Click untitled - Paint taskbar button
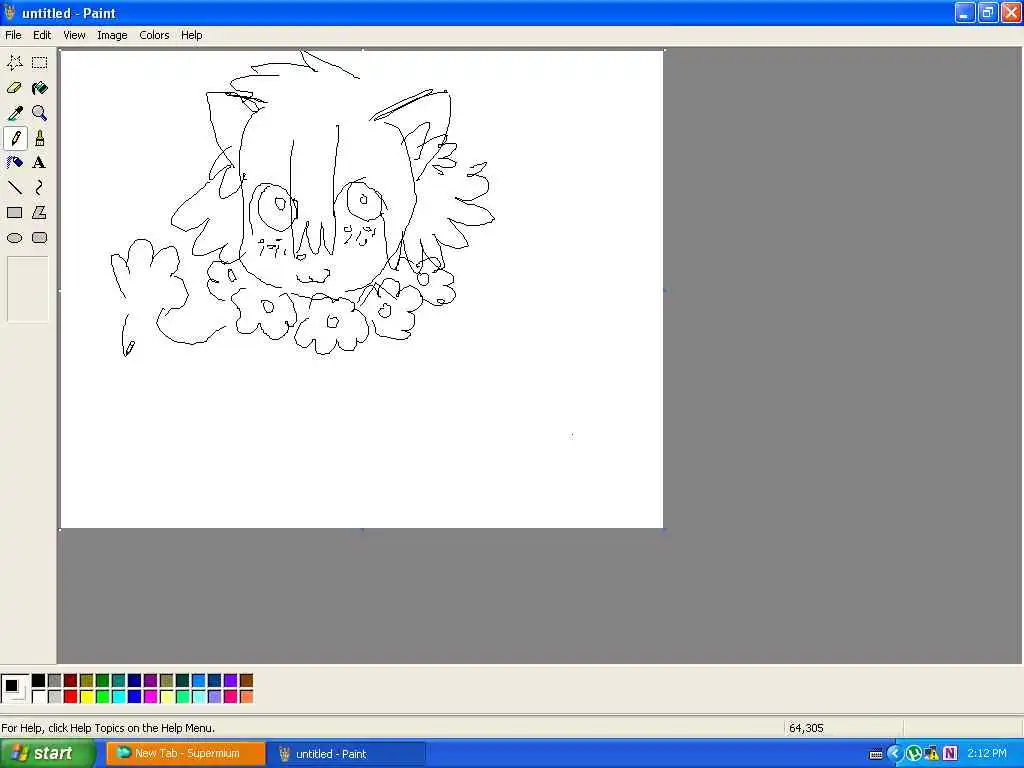The width and height of the screenshot is (1024, 768). tap(347, 754)
